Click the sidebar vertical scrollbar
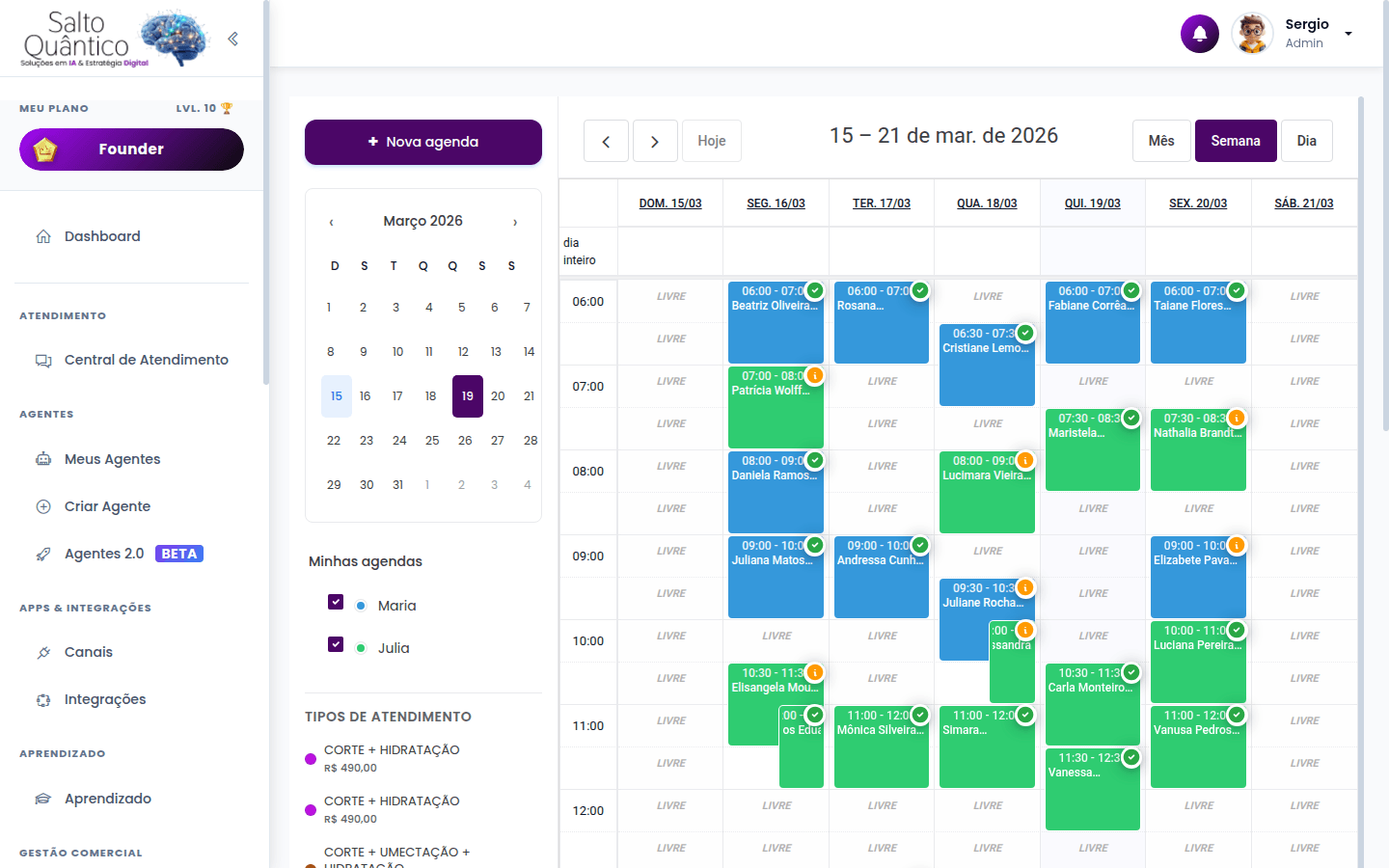Screen dimensions: 1389x868 (x=265, y=193)
